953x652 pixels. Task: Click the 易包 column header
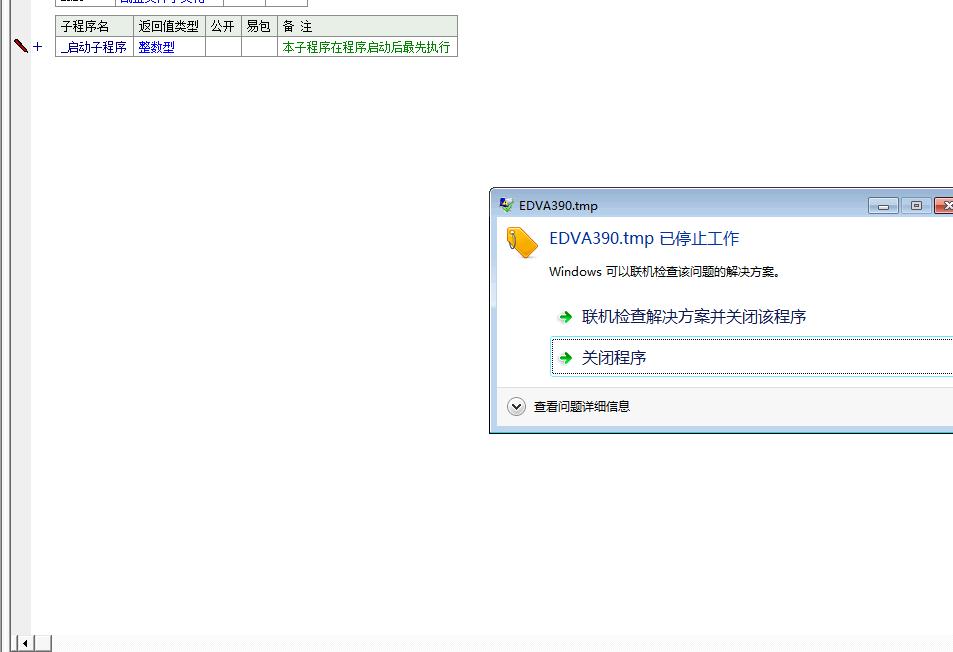pos(259,26)
